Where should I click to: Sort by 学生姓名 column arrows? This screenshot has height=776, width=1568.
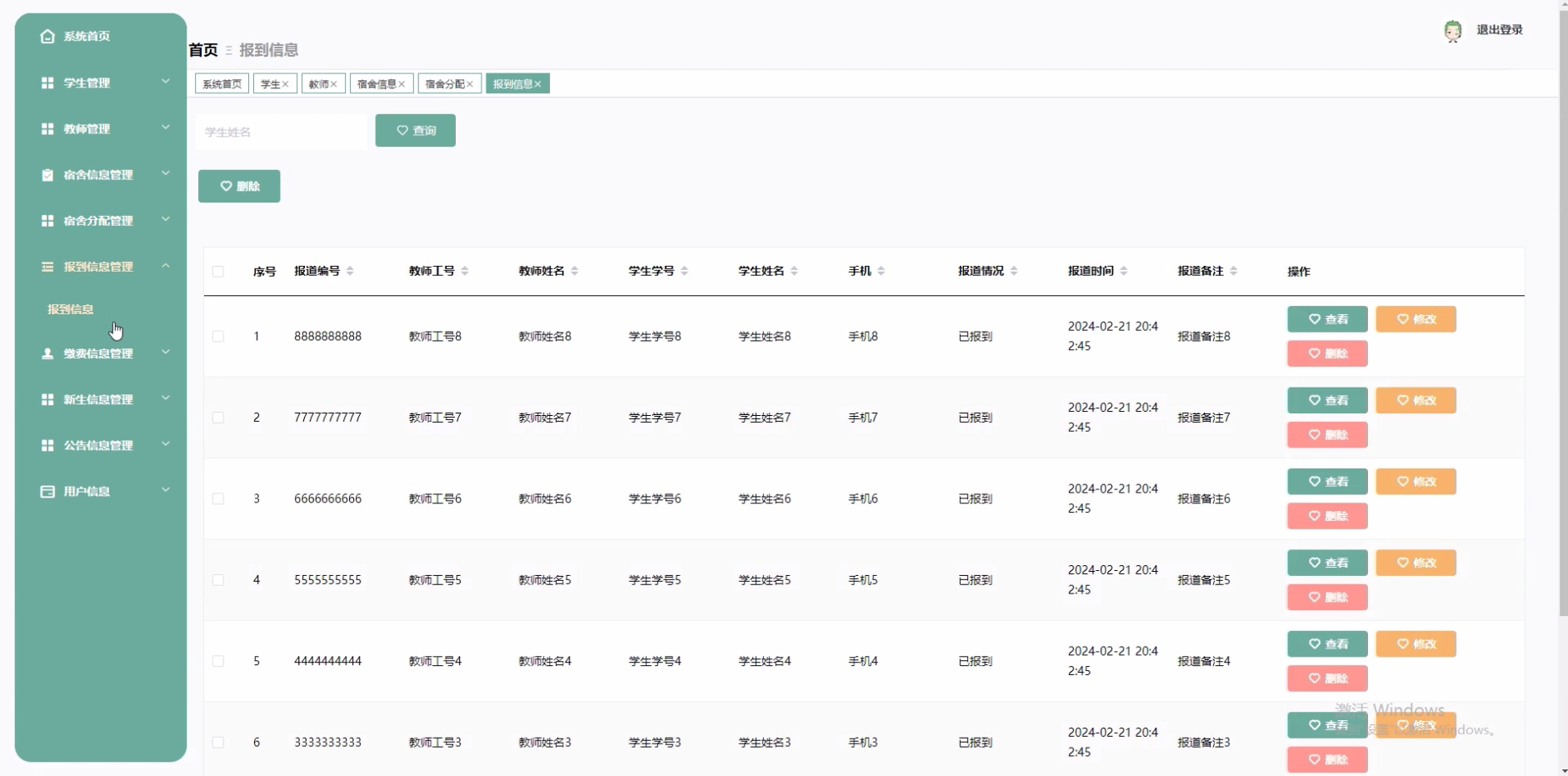(795, 271)
